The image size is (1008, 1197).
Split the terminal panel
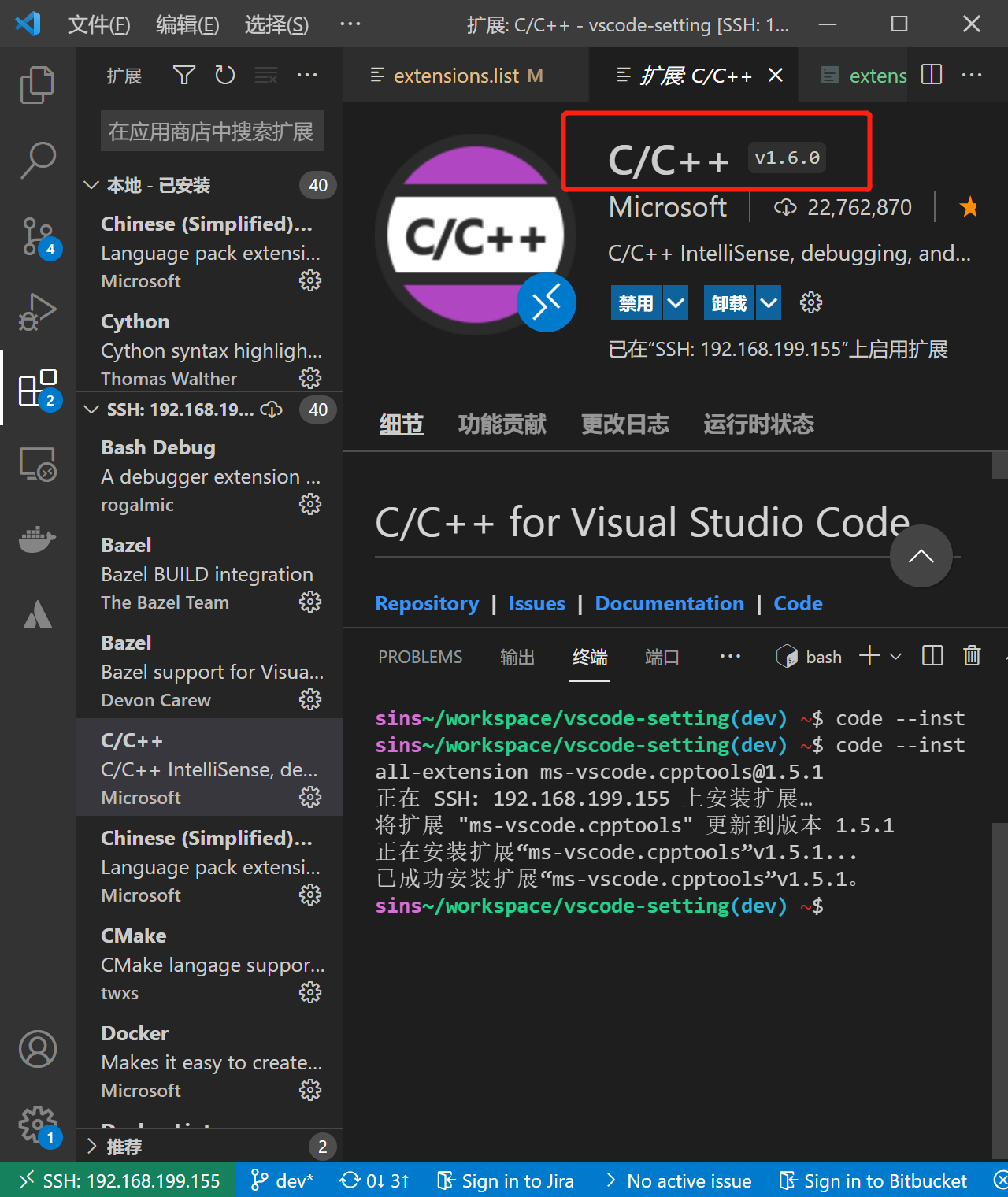click(x=932, y=655)
